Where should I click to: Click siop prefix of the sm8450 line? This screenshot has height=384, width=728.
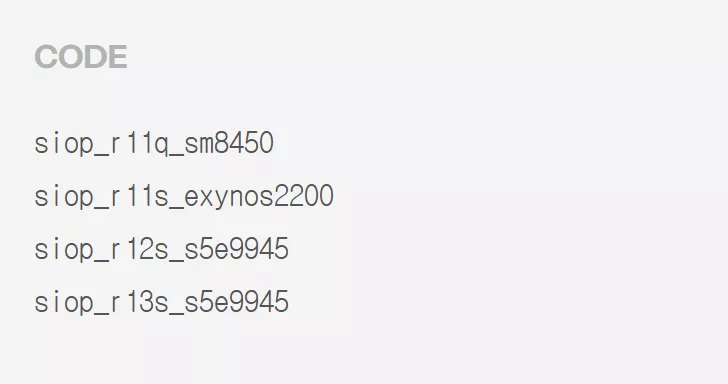coord(65,143)
